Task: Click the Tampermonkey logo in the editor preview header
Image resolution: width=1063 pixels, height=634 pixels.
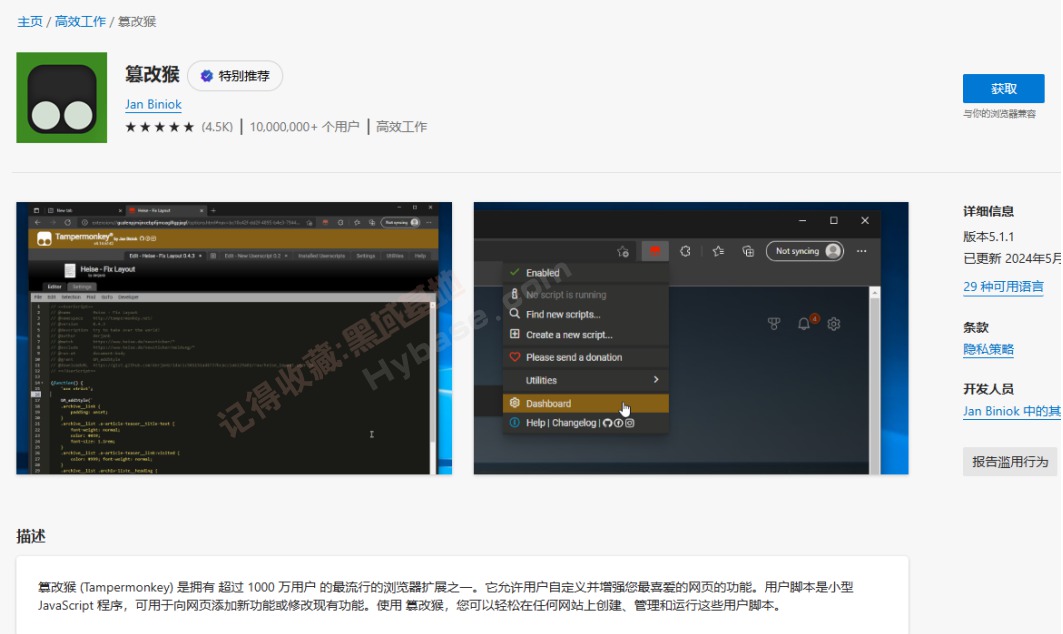Action: coord(44,239)
